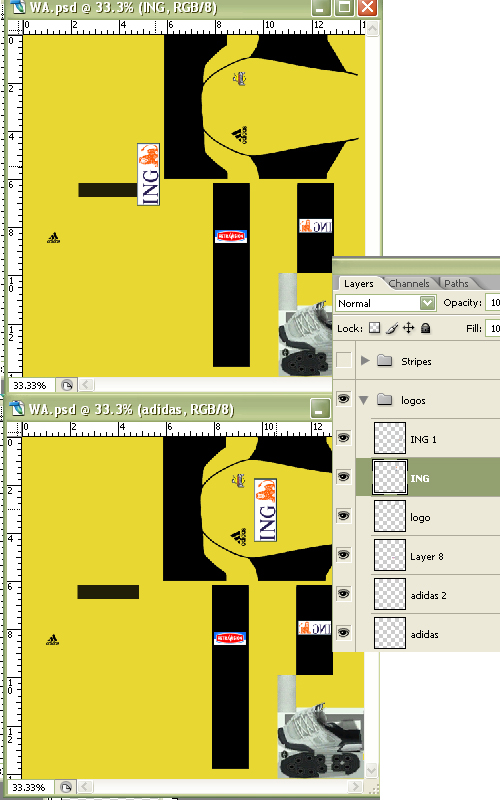Click the adidas layer thumbnail
This screenshot has width=500, height=800.
pyautogui.click(x=390, y=633)
